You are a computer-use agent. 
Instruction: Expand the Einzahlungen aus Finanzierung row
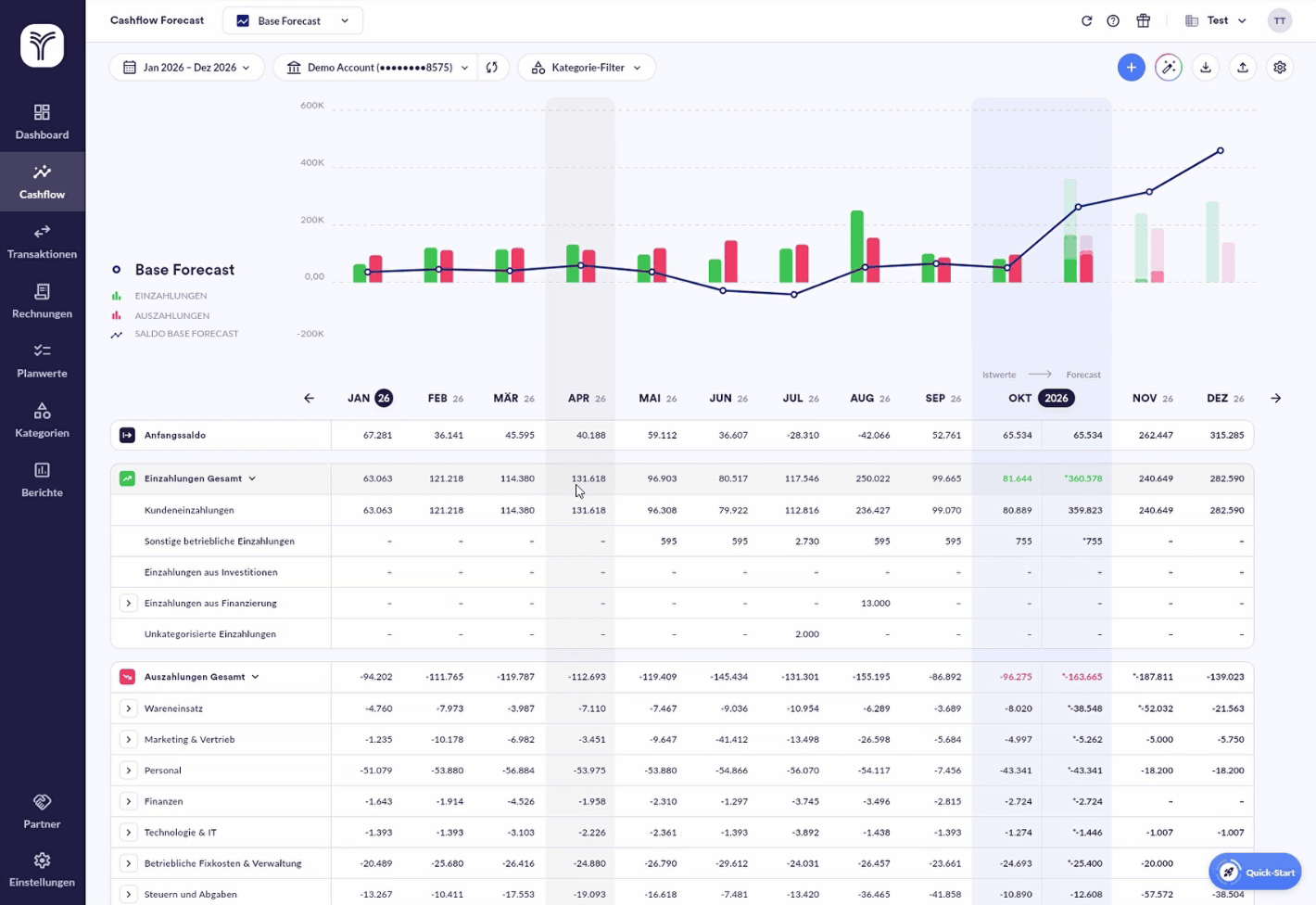pos(128,604)
